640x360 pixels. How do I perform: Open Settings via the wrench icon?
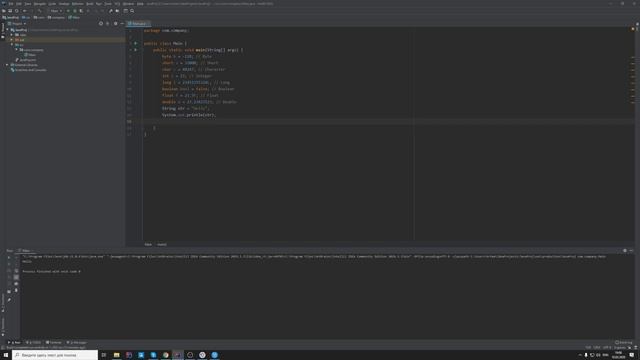[111, 11]
